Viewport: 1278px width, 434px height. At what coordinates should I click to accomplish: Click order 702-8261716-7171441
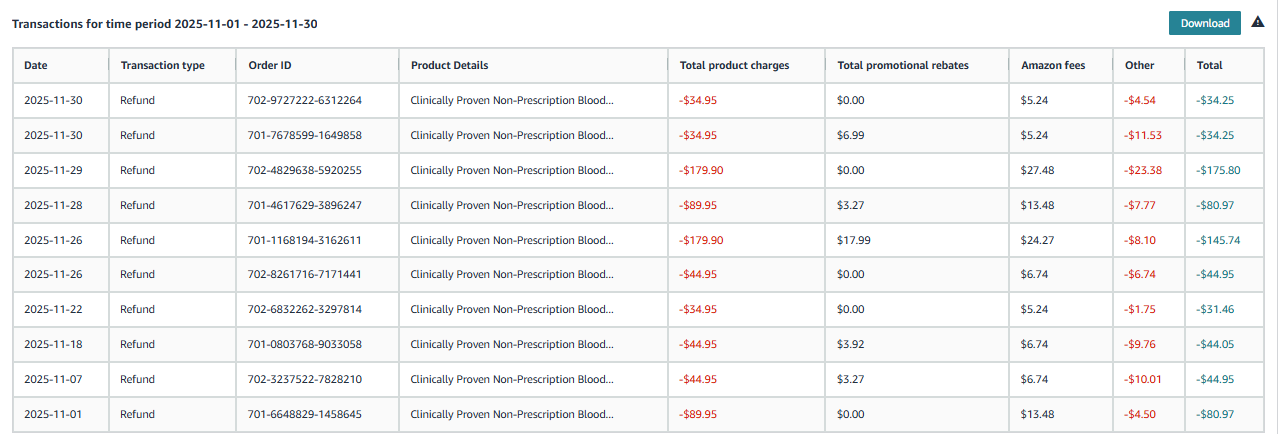[305, 275]
